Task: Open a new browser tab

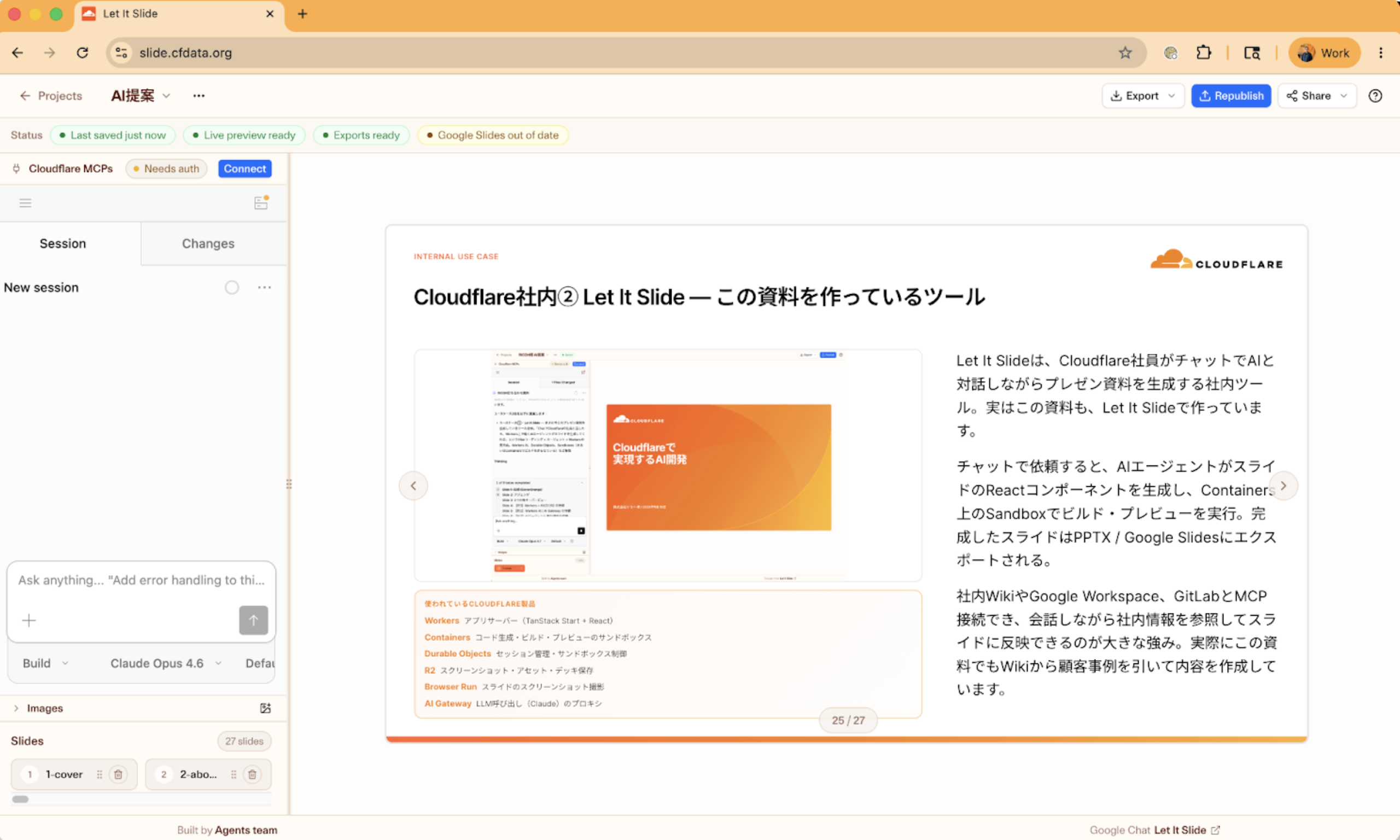Action: pos(302,14)
